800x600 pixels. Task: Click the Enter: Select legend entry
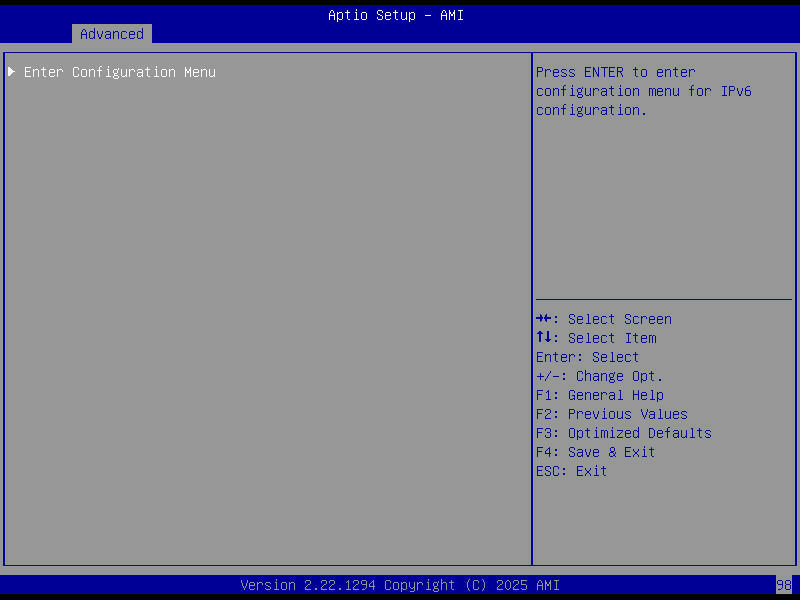(587, 356)
